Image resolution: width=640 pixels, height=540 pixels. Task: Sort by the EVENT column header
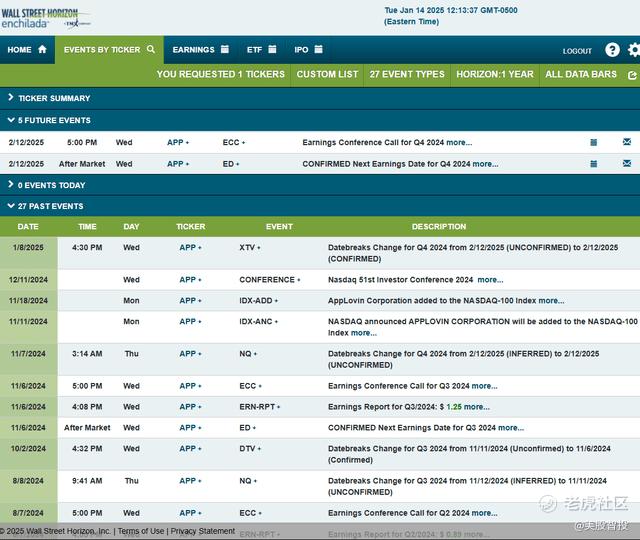pos(279,227)
